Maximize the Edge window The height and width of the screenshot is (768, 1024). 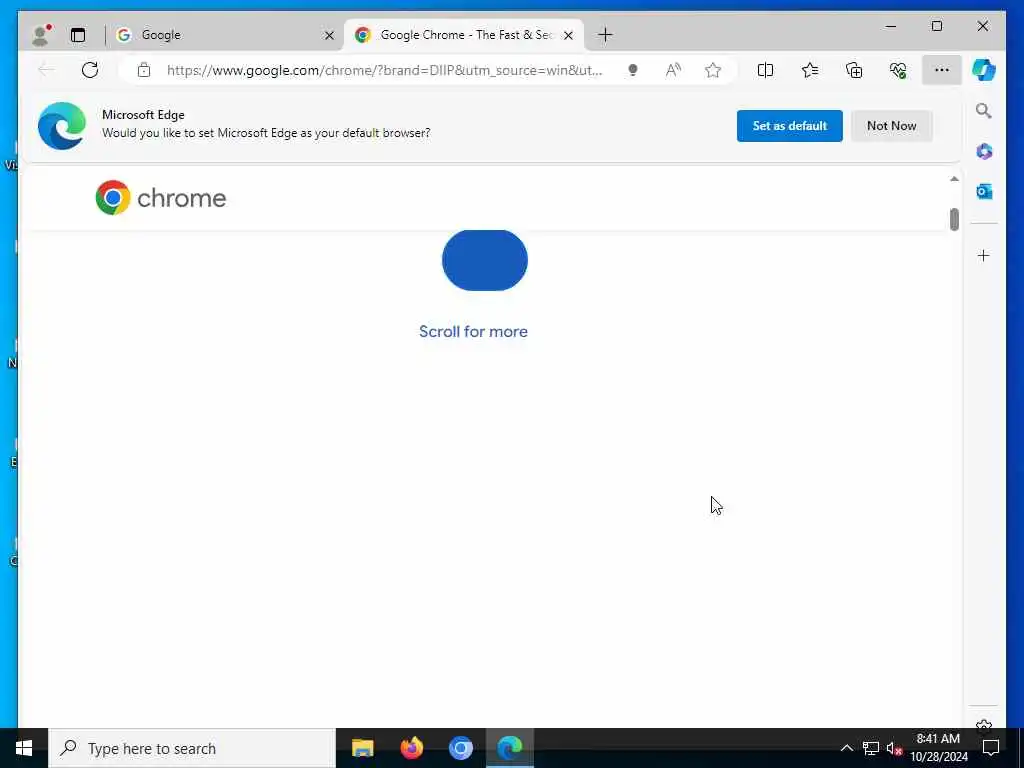tap(936, 26)
